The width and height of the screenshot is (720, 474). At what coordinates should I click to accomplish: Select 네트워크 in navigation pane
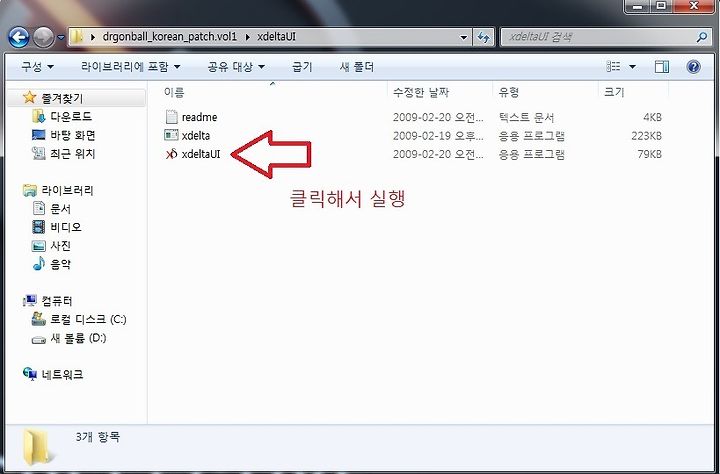tap(62, 375)
